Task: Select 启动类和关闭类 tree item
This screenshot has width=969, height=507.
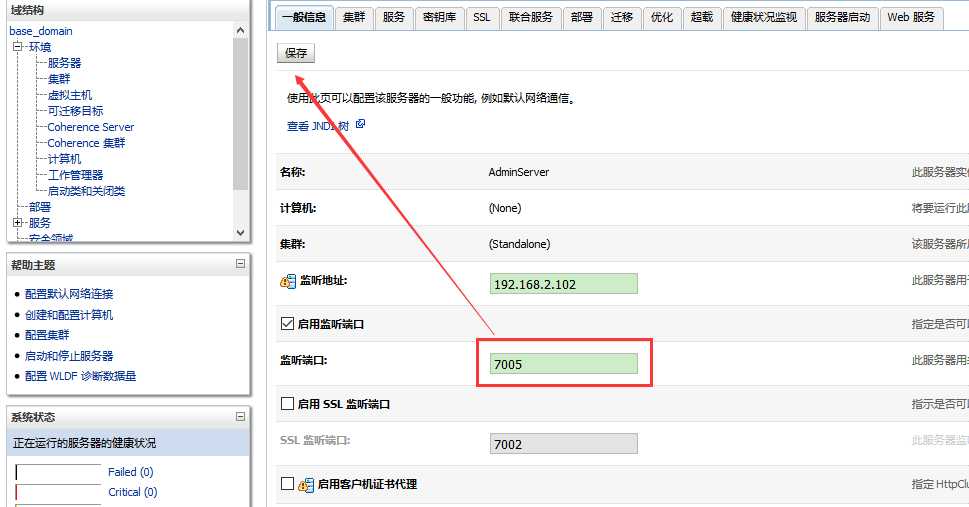Action: coord(87,191)
